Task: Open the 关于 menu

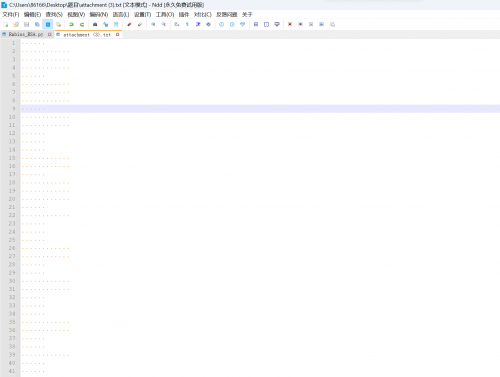Action: pos(247,15)
